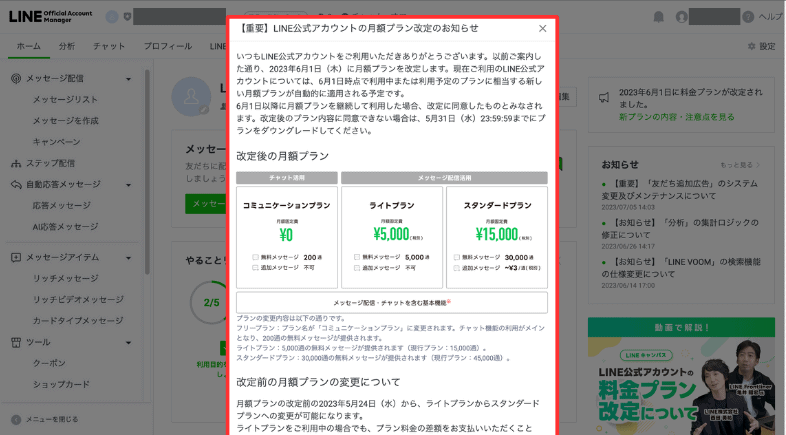Image resolution: width=786 pixels, height=435 pixels.
Task: Click 新プランの内容・注意点を見る link
Action: pos(676,117)
